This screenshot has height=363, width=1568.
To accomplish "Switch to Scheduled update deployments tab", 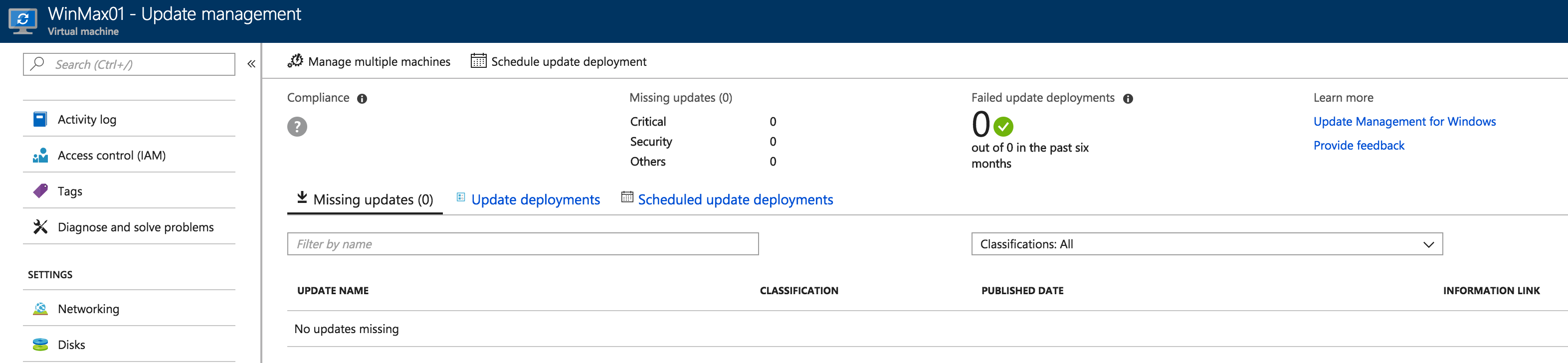I will [727, 200].
